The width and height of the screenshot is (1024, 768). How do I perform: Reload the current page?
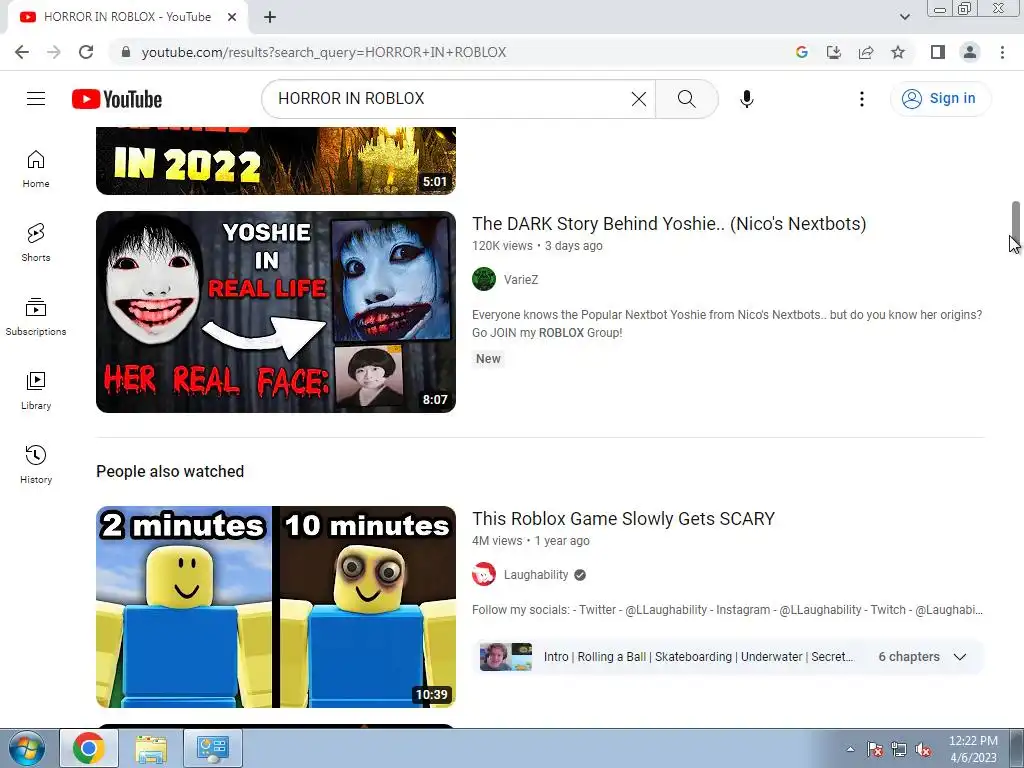tap(86, 52)
